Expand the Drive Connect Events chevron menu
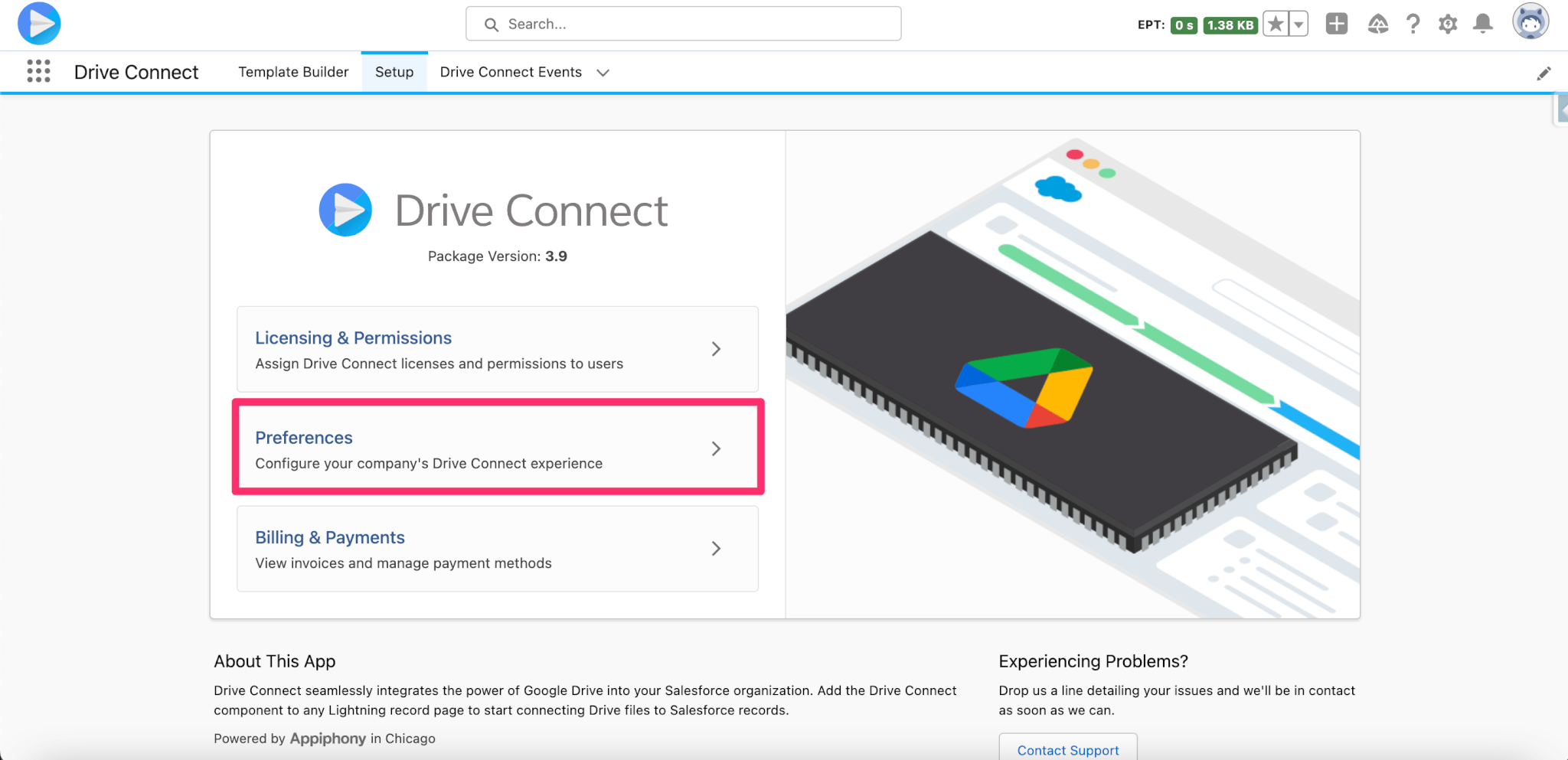The image size is (1568, 760). click(x=603, y=73)
